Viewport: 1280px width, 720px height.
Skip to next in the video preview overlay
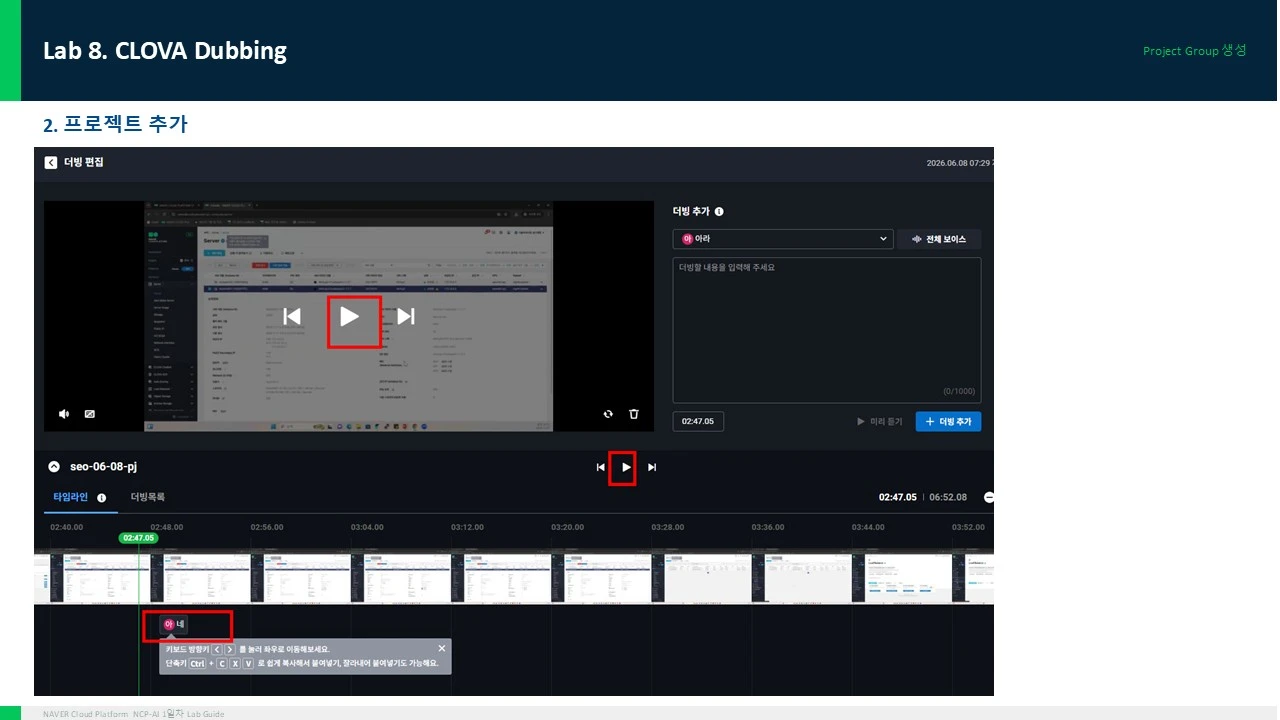pyautogui.click(x=405, y=316)
